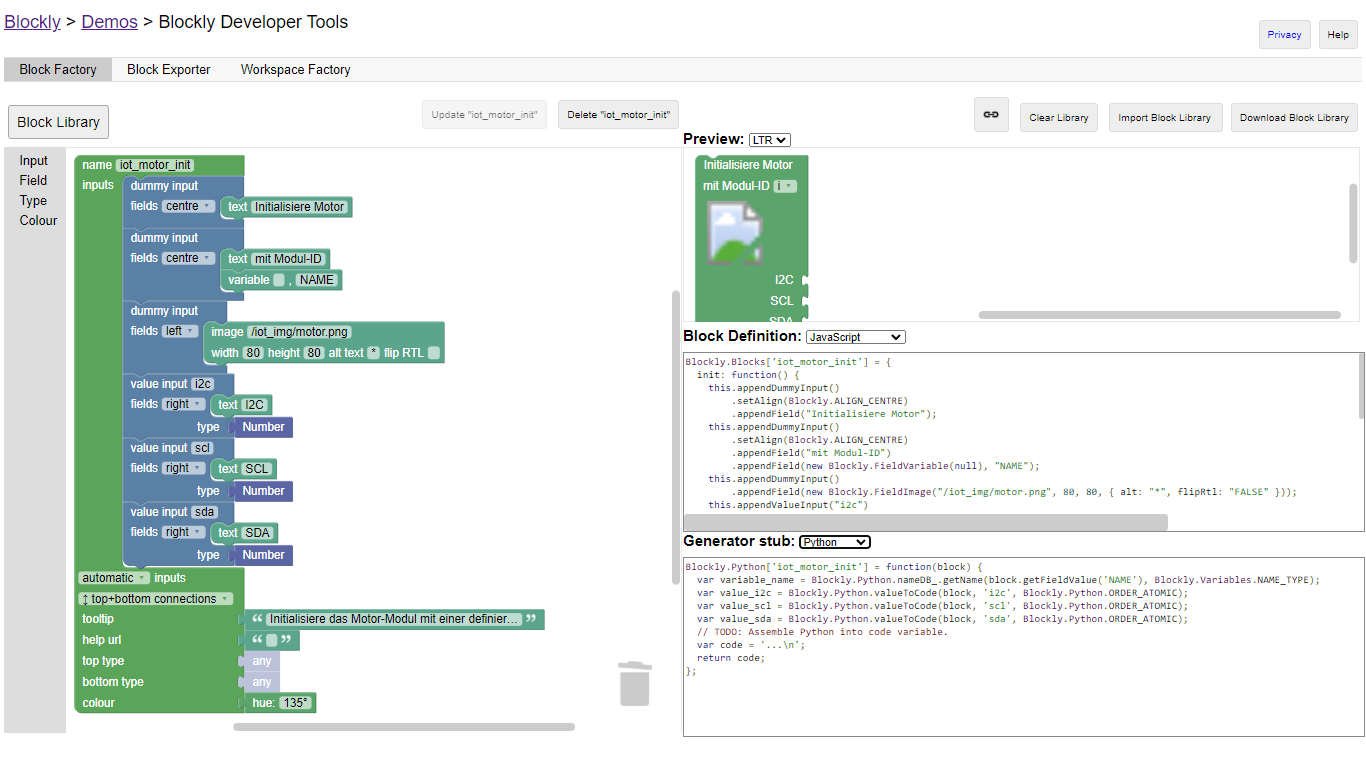Click Import Block Library button

(x=1164, y=118)
